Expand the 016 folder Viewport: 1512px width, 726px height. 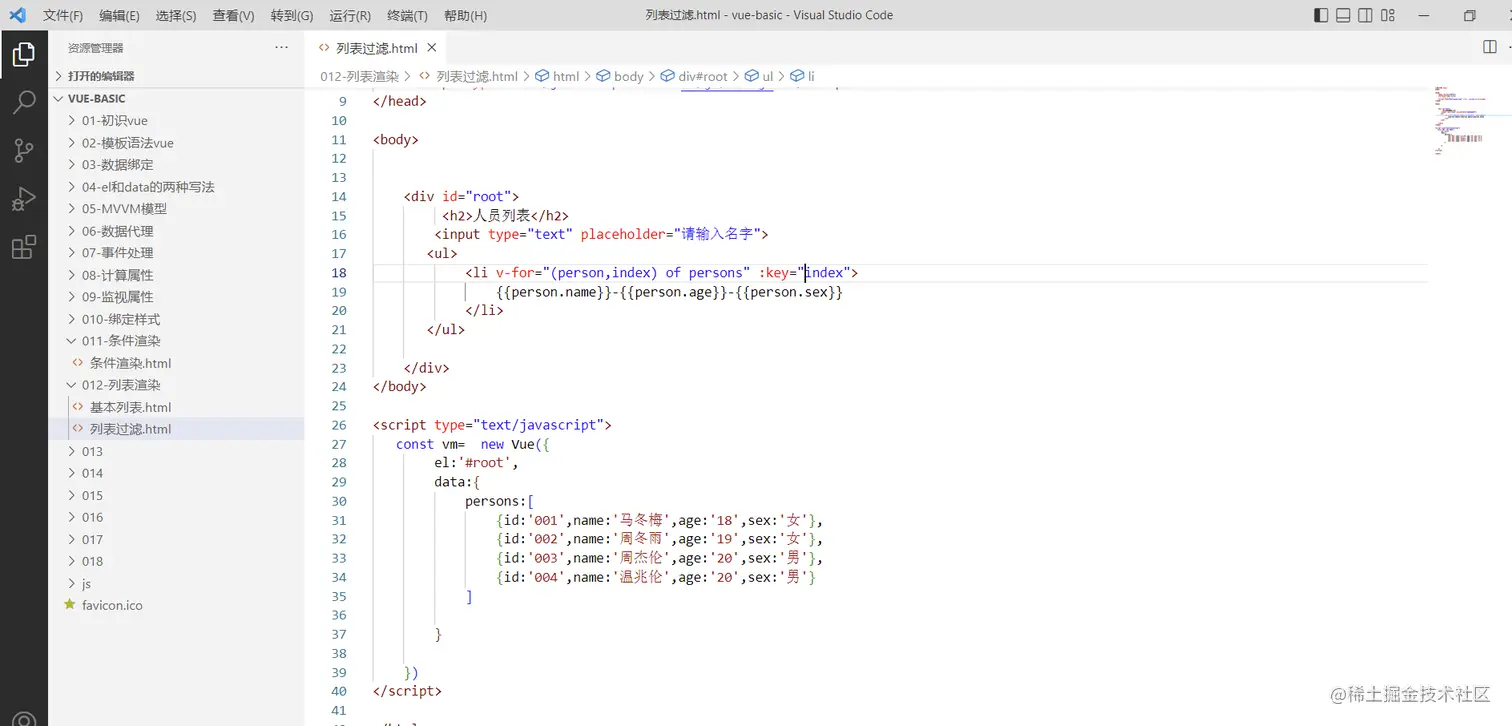(176, 517)
